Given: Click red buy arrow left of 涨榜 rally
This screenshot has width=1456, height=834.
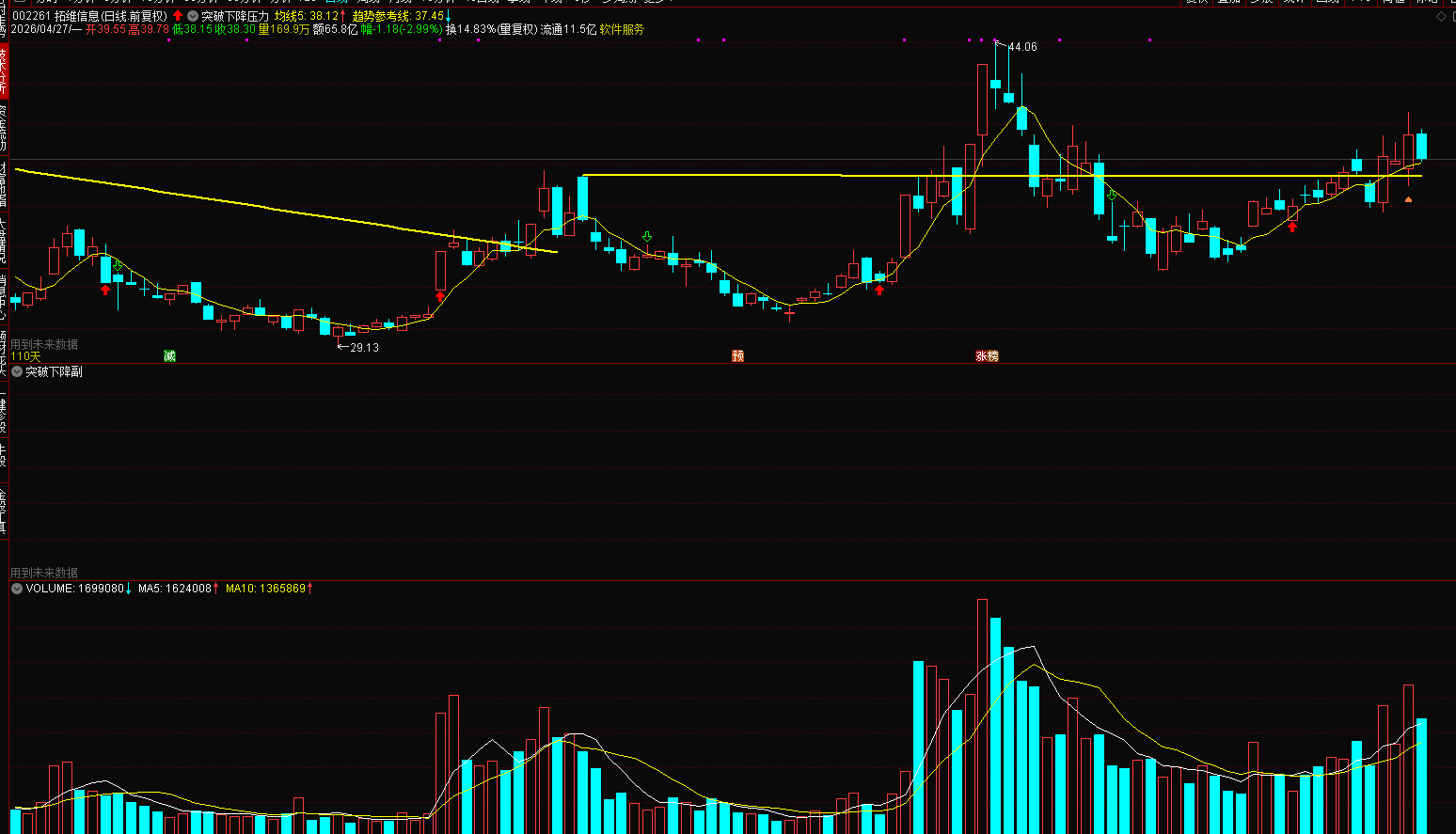Looking at the screenshot, I should click(879, 290).
